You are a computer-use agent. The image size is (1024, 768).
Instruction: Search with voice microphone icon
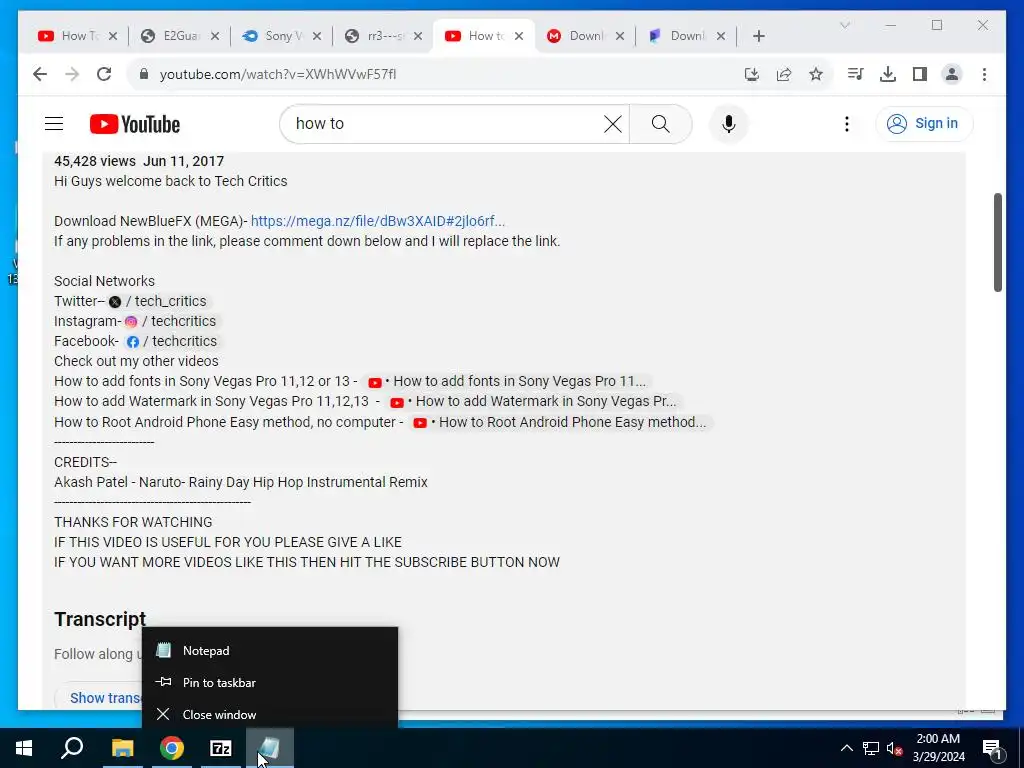(x=729, y=123)
